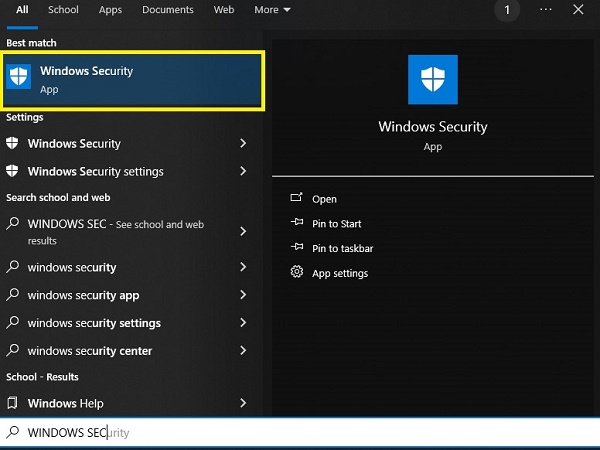
Task: Click the pin icon for Pin to Start
Action: [297, 222]
